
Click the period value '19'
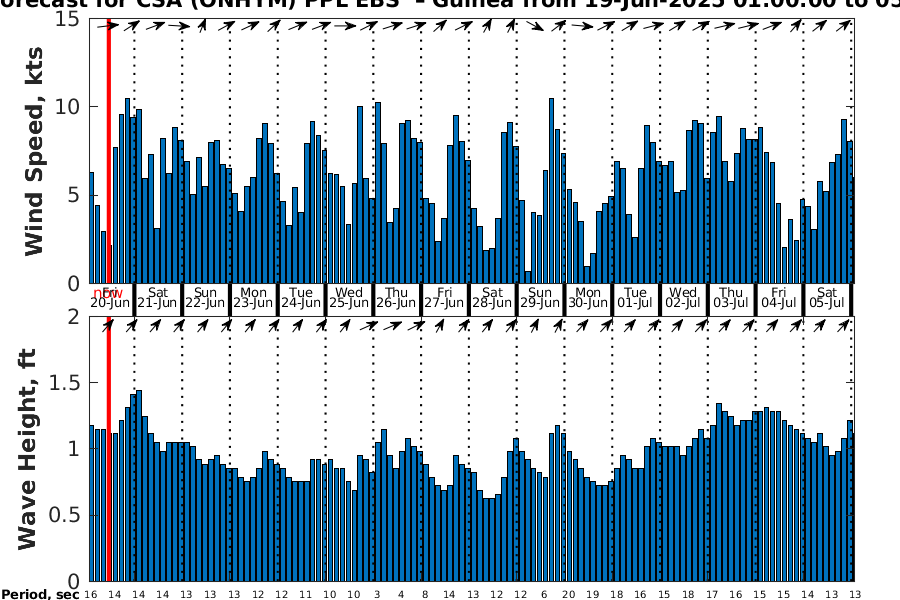[x=592, y=594]
